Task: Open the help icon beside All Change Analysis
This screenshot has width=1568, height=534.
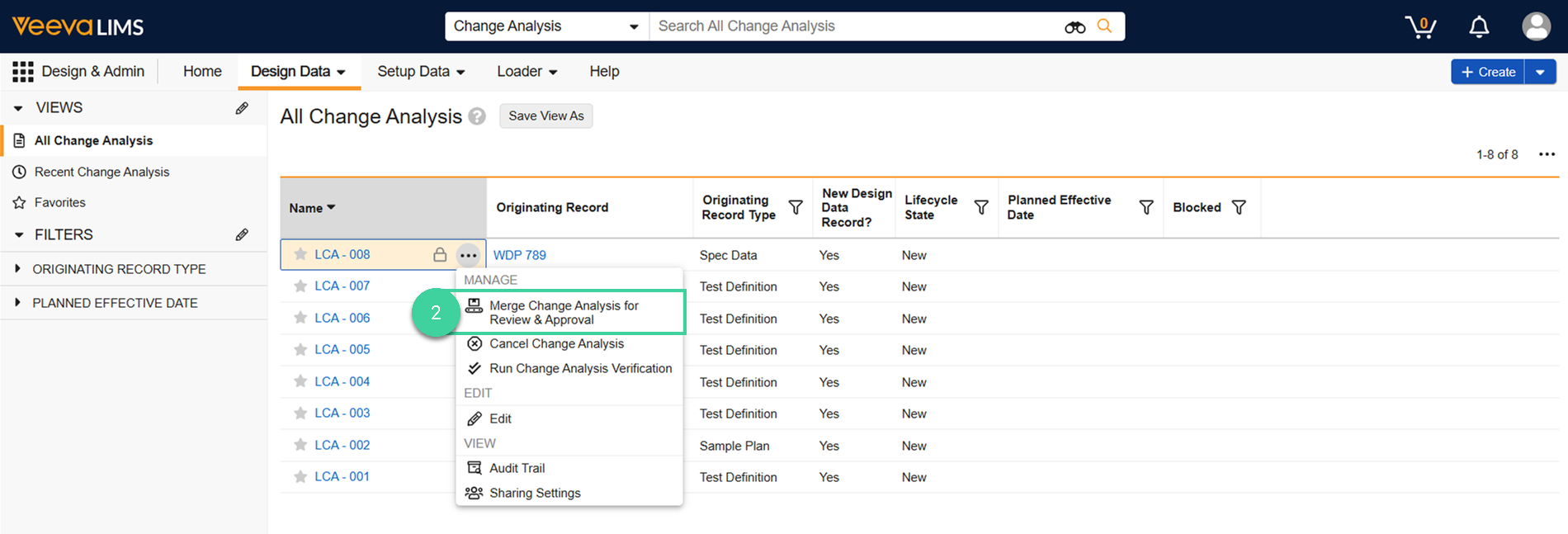Action: tap(477, 116)
